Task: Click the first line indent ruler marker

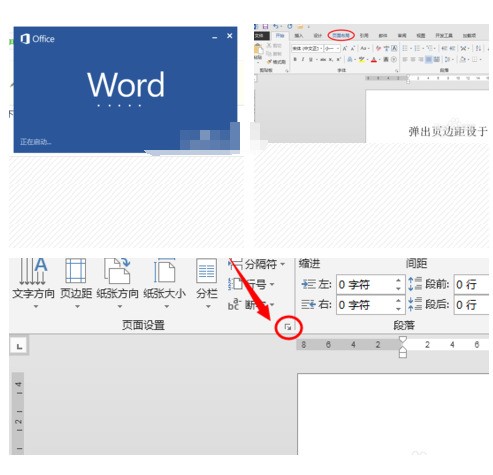Action: (x=403, y=340)
